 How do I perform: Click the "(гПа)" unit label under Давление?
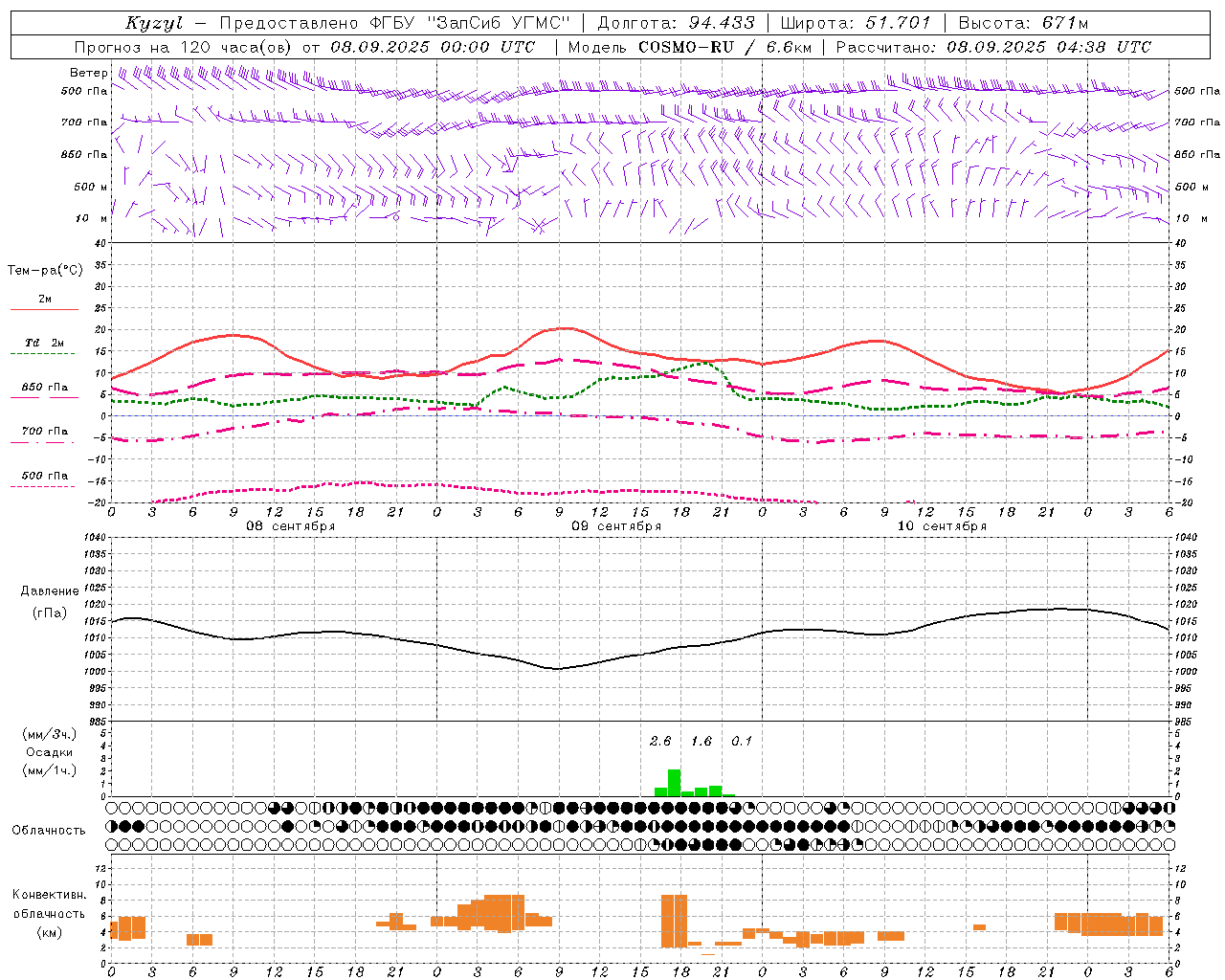pyautogui.click(x=48, y=613)
